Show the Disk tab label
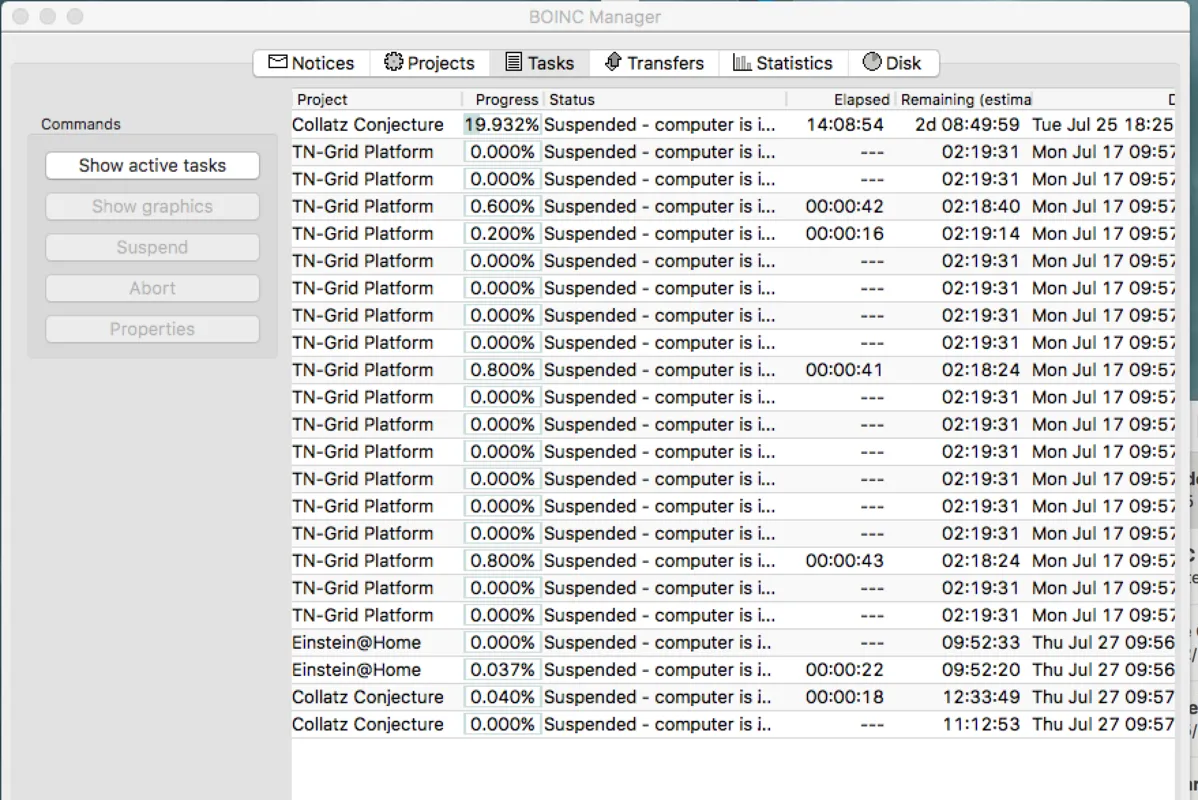The height and width of the screenshot is (800, 1198). (903, 63)
